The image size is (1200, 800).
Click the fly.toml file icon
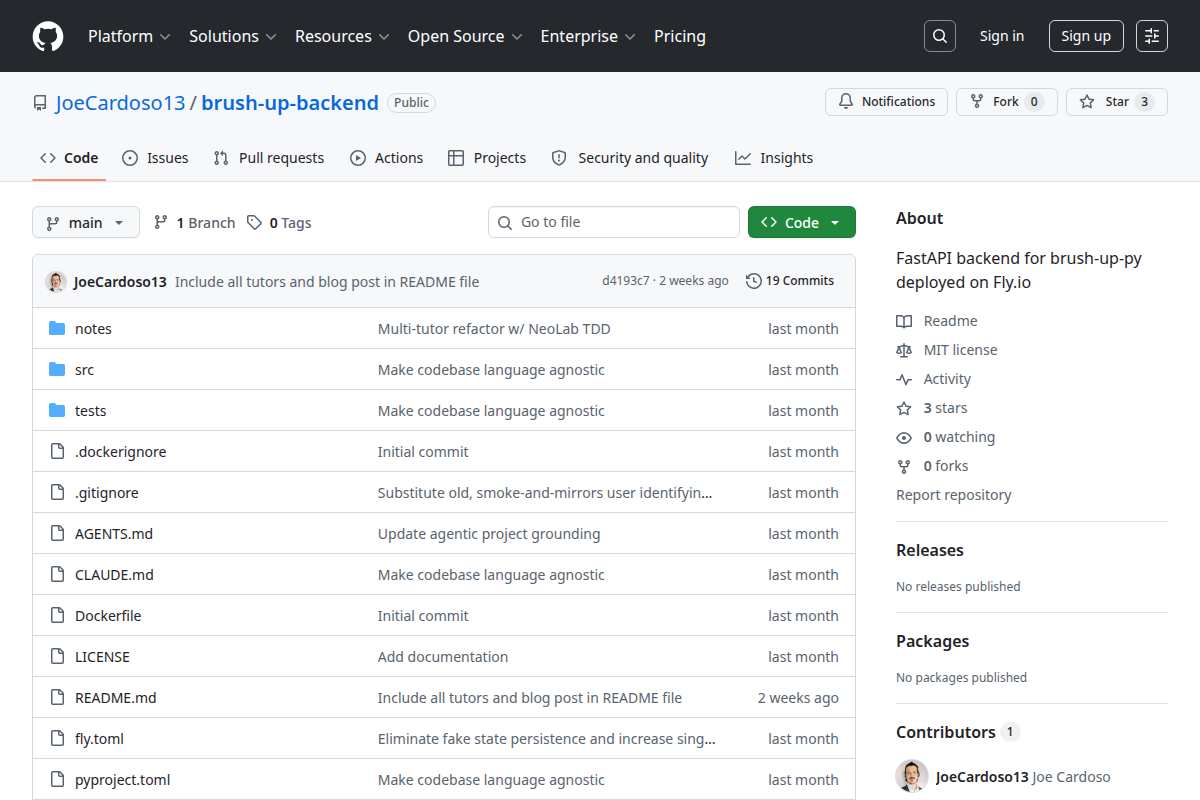pos(57,739)
